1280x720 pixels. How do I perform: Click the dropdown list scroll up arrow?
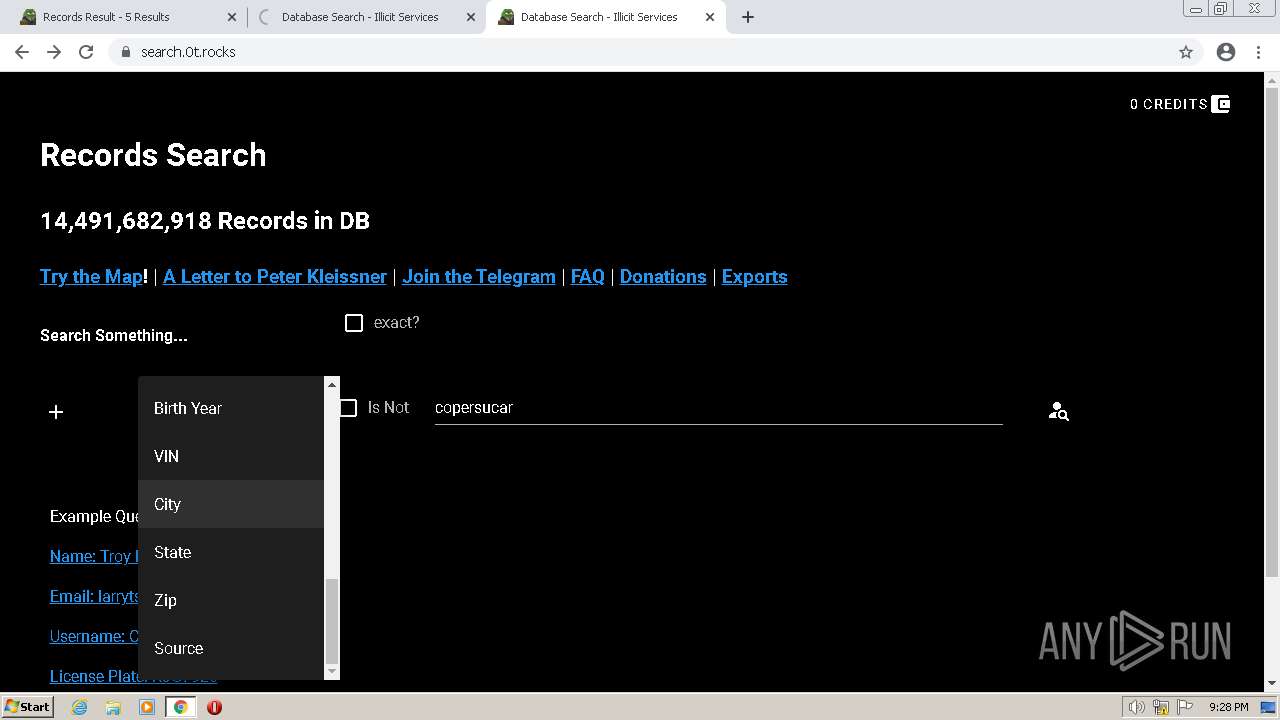pos(332,384)
